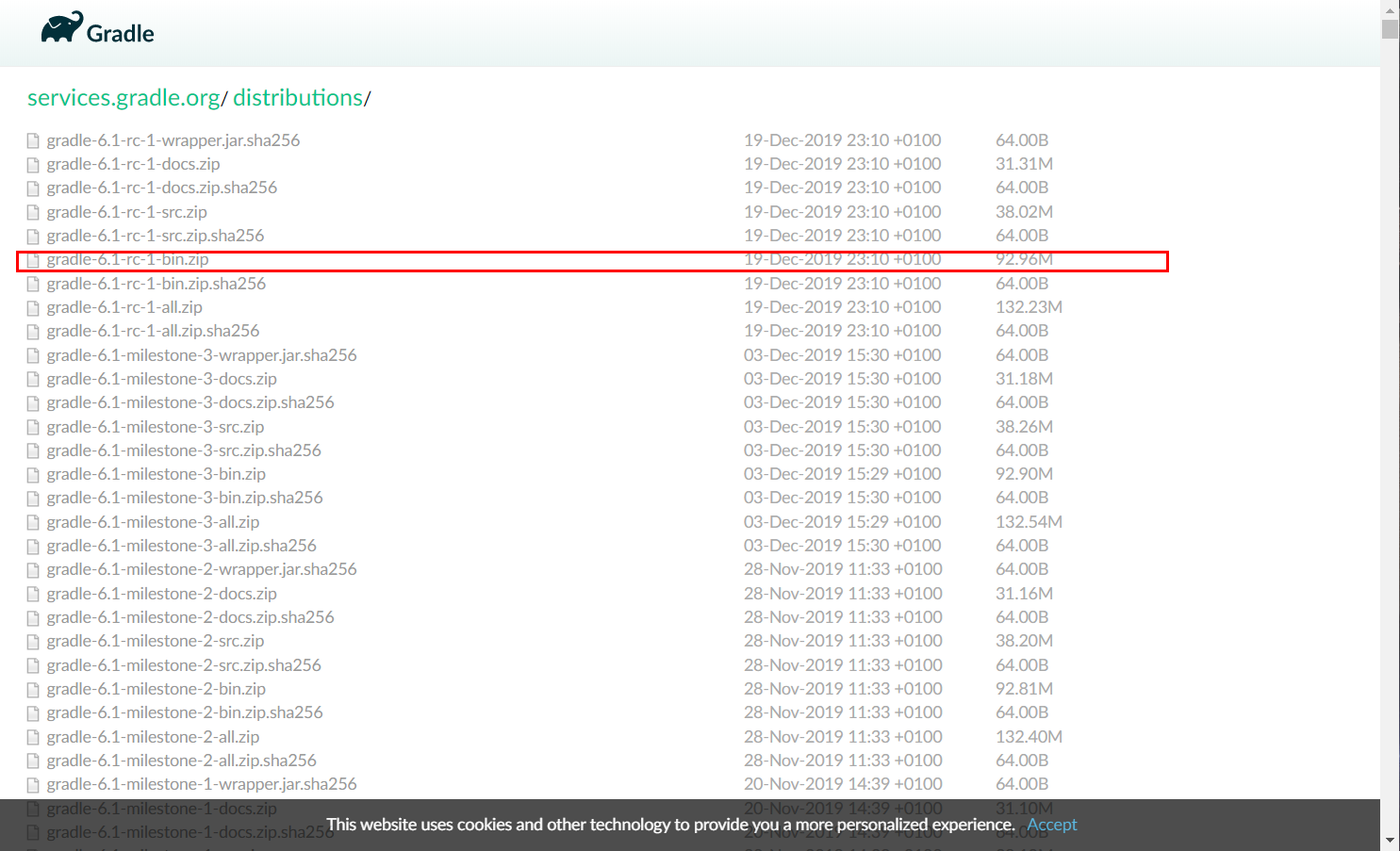Viewport: 1400px width, 851px height.
Task: Open gradle-6.1-milestone-3-all.zip.sha256 link
Action: (x=182, y=546)
